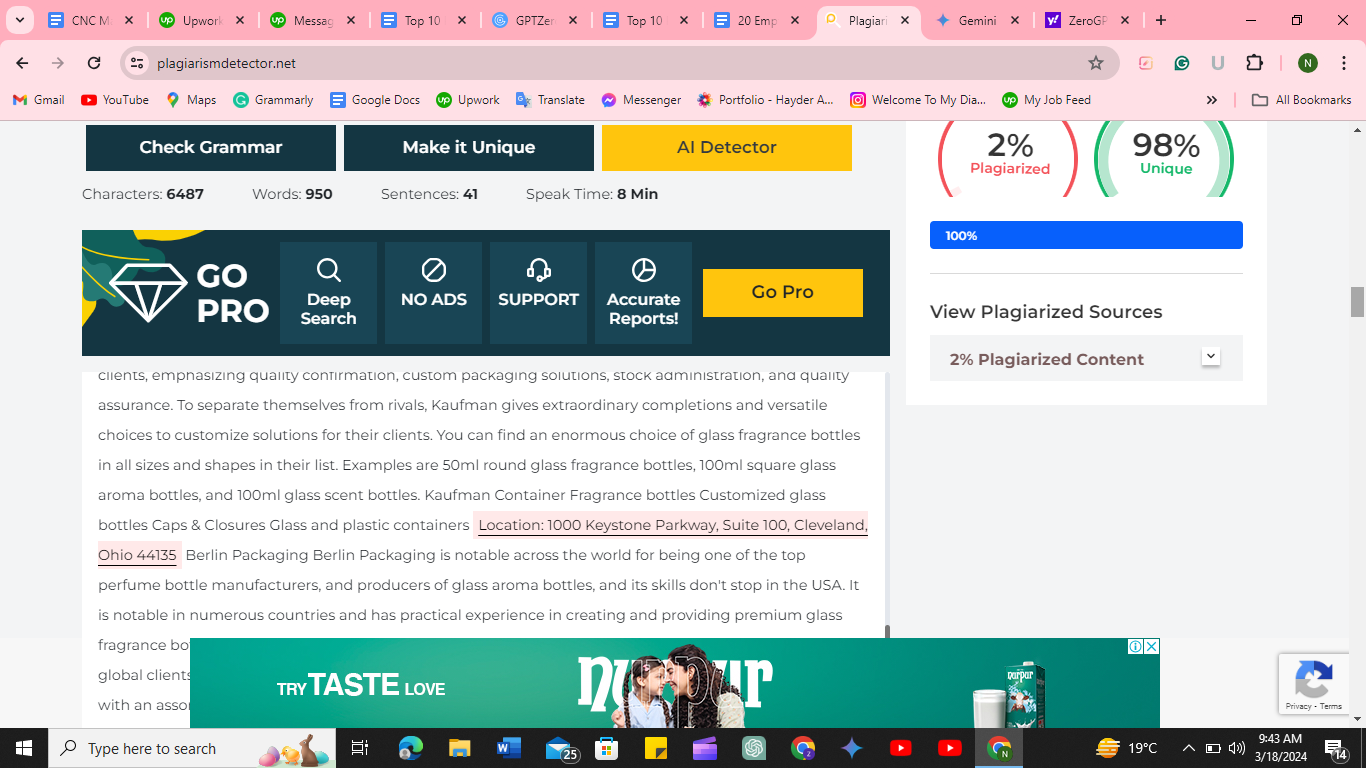The image size is (1366, 768).
Task: Open the notifications center icon
Action: [1336, 747]
